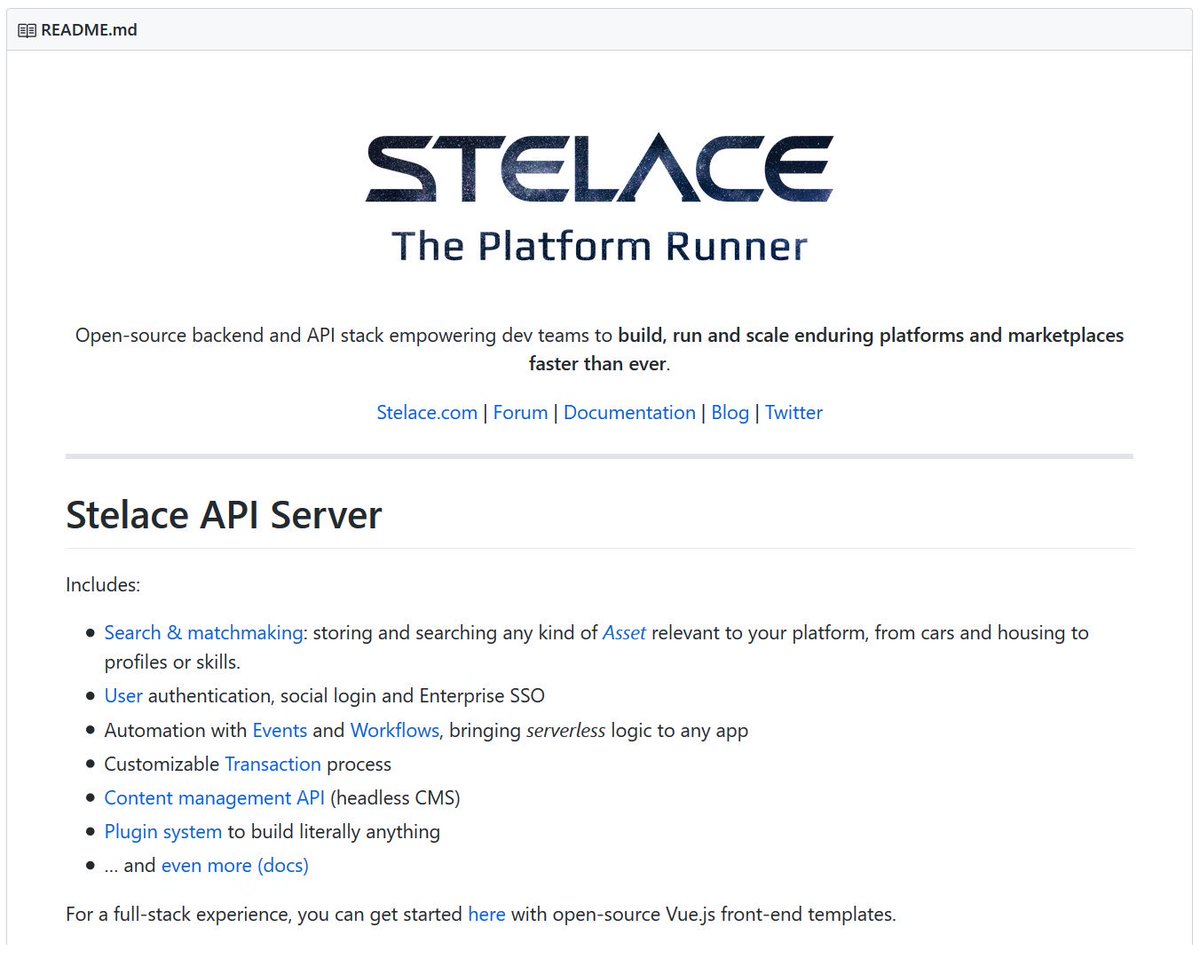
Task: Open the Documentation link
Action: 629,412
